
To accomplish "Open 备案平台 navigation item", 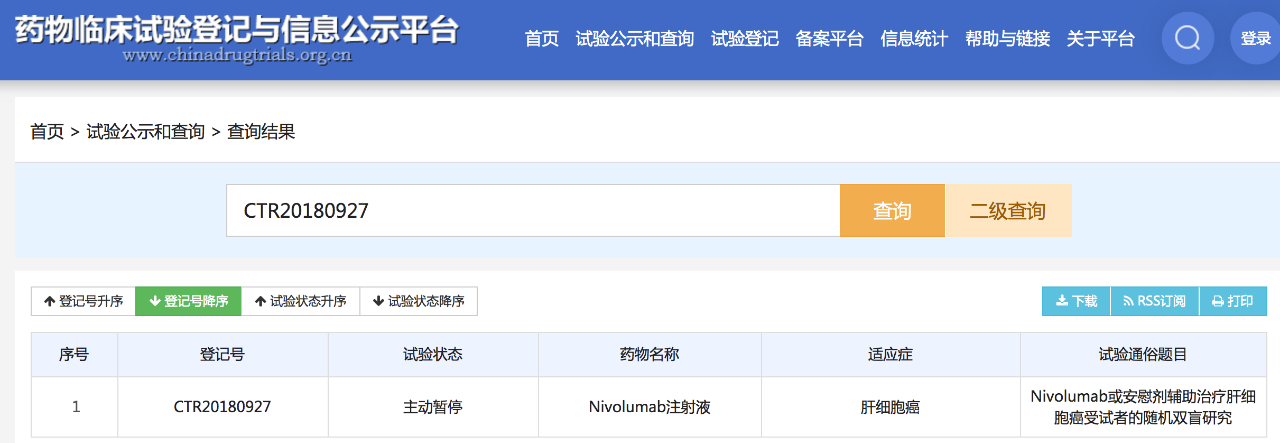I will pyautogui.click(x=830, y=39).
